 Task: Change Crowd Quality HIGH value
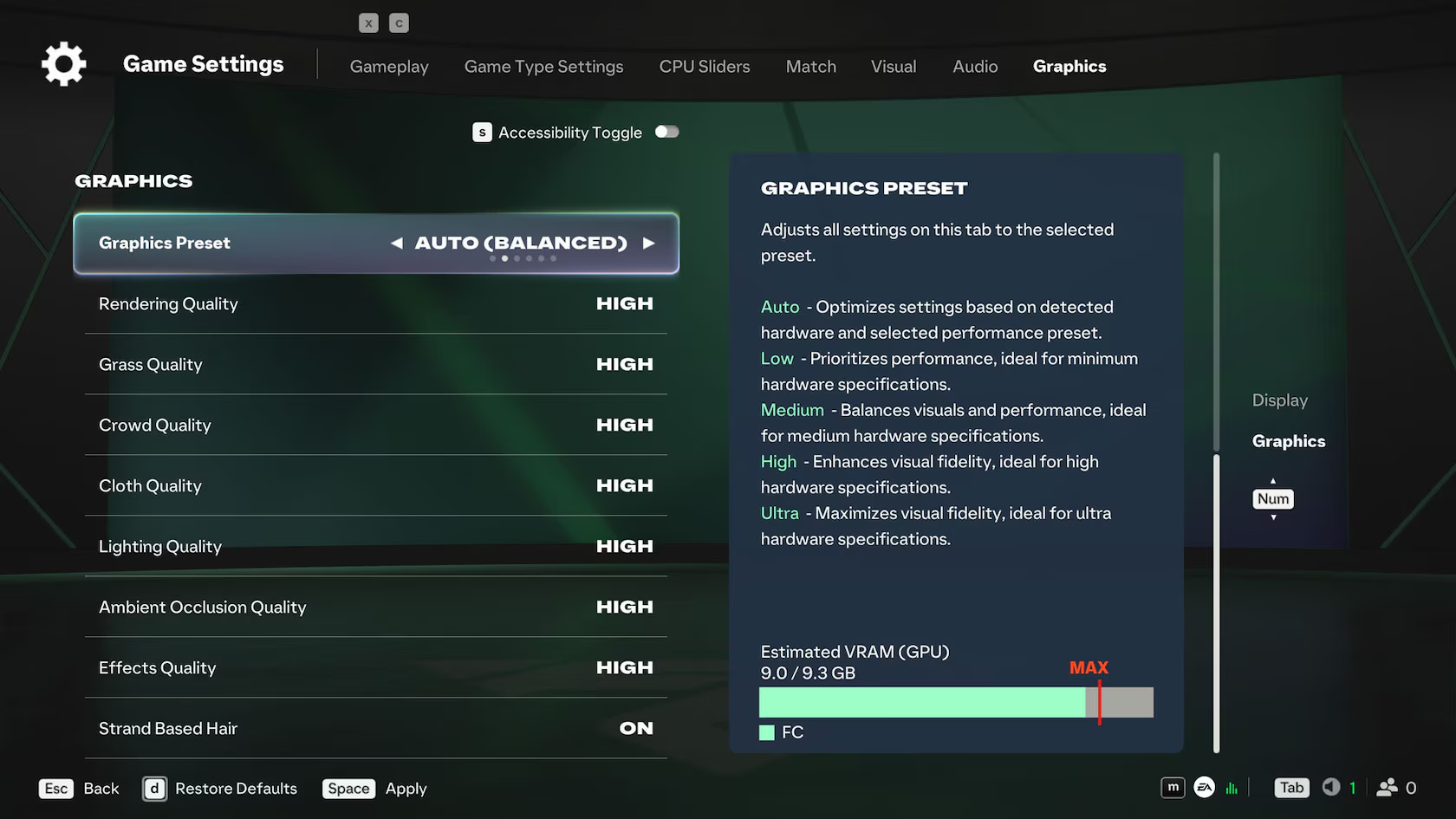pyautogui.click(x=625, y=426)
